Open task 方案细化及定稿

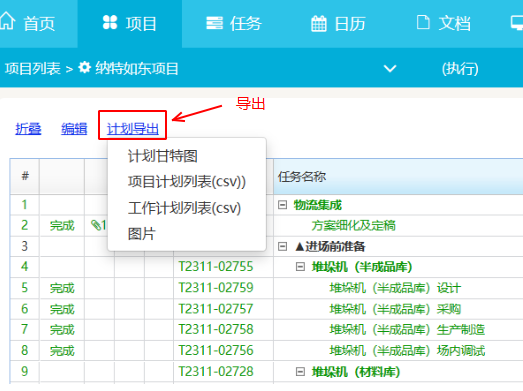(x=354, y=226)
